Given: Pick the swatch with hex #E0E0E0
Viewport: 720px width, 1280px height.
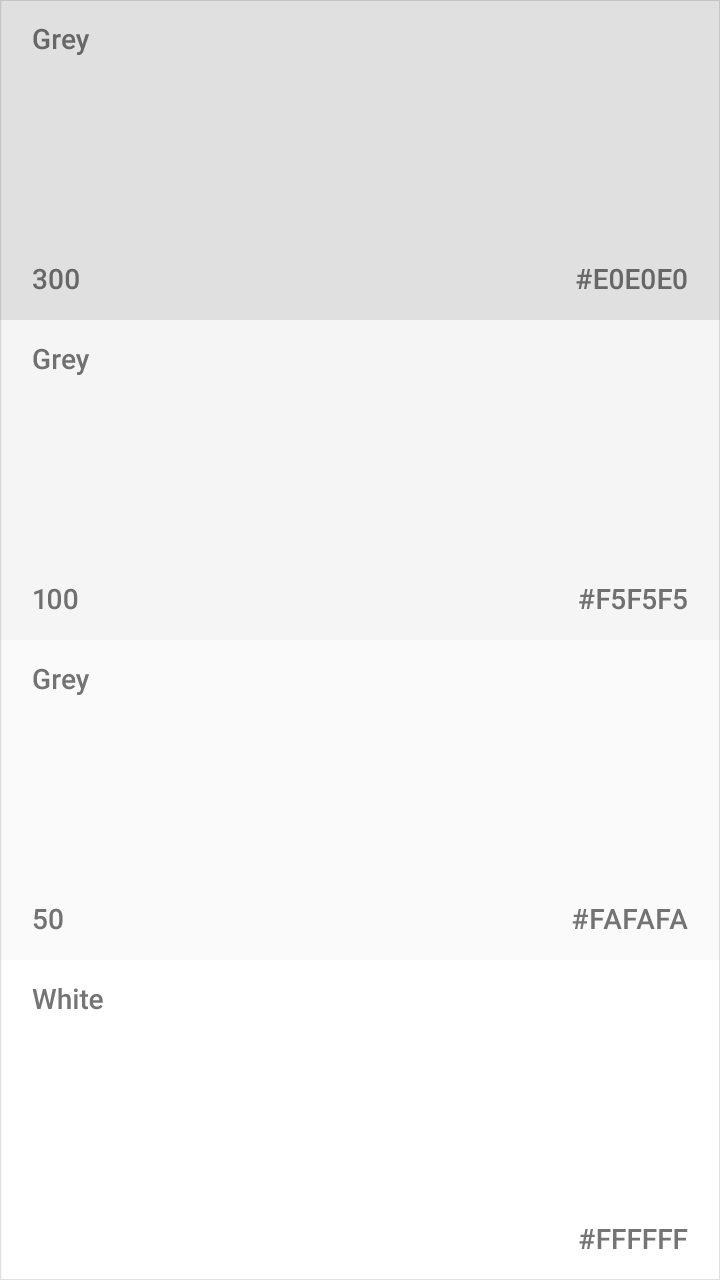Looking at the screenshot, I should coord(360,160).
